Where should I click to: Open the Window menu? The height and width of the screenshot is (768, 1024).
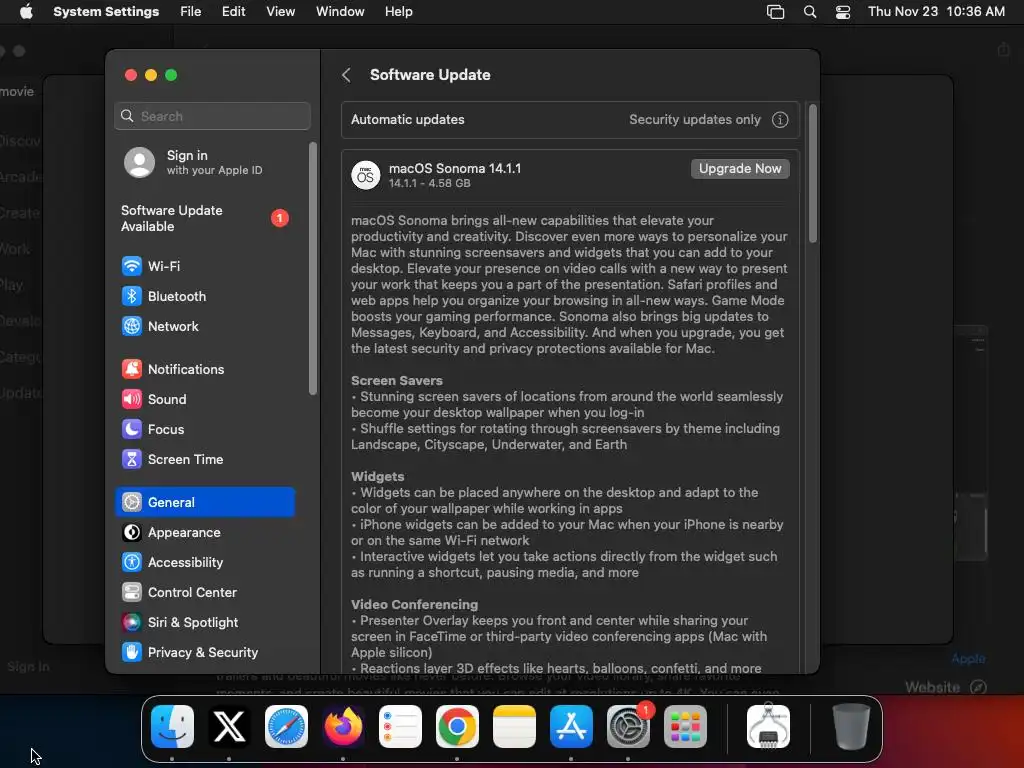tap(340, 12)
